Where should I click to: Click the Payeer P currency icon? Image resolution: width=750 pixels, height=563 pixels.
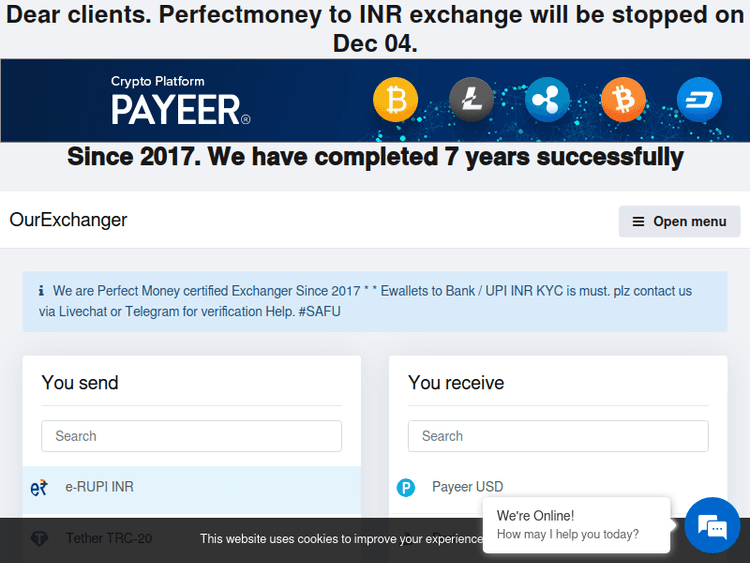tap(406, 488)
